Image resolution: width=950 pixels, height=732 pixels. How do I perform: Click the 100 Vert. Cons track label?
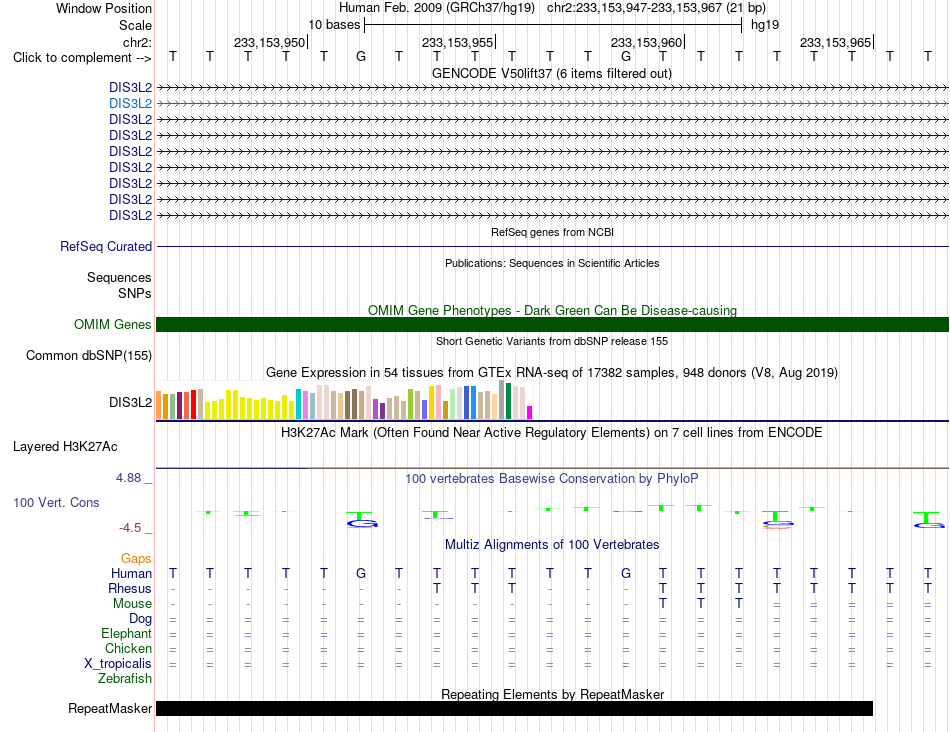pos(56,502)
